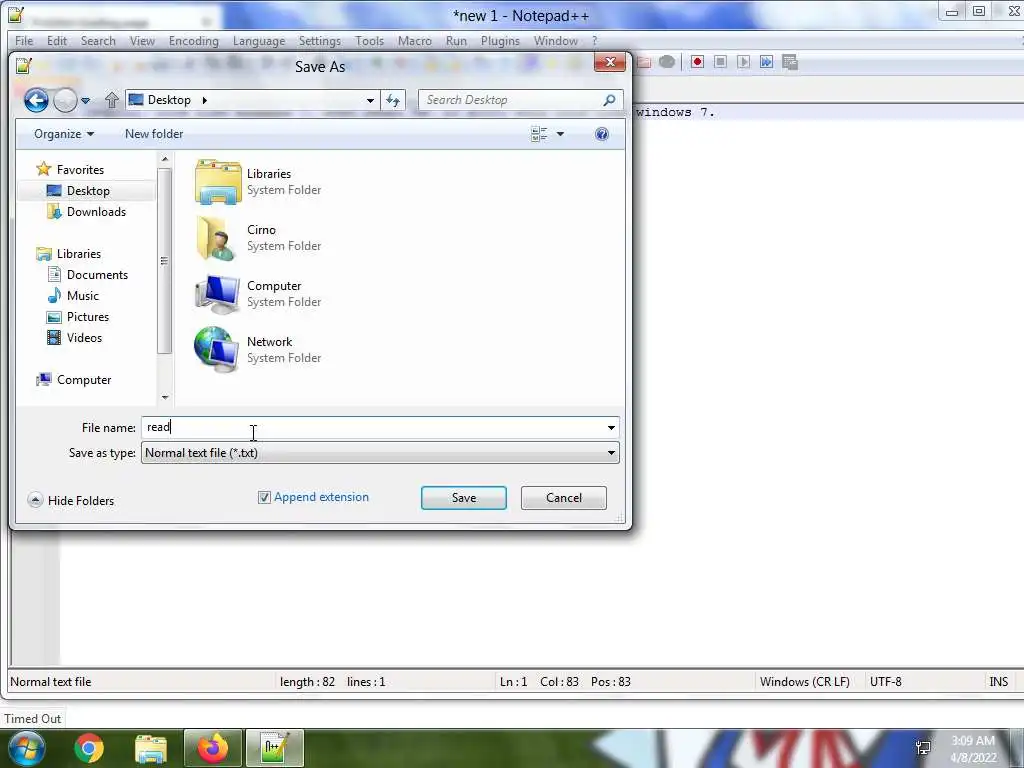Open the File name history dropdown
Screen dimensions: 1024x768
point(611,428)
